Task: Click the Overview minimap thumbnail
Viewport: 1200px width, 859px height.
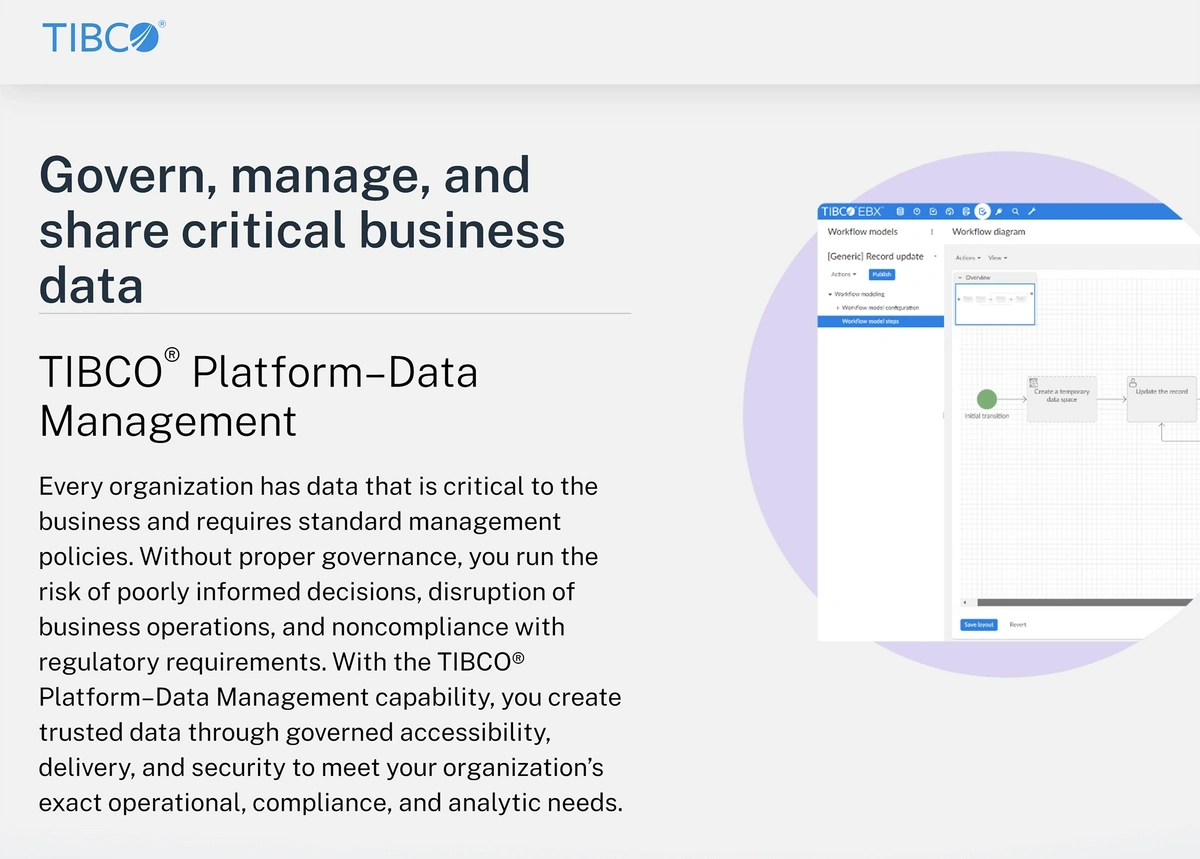Action: coord(995,303)
